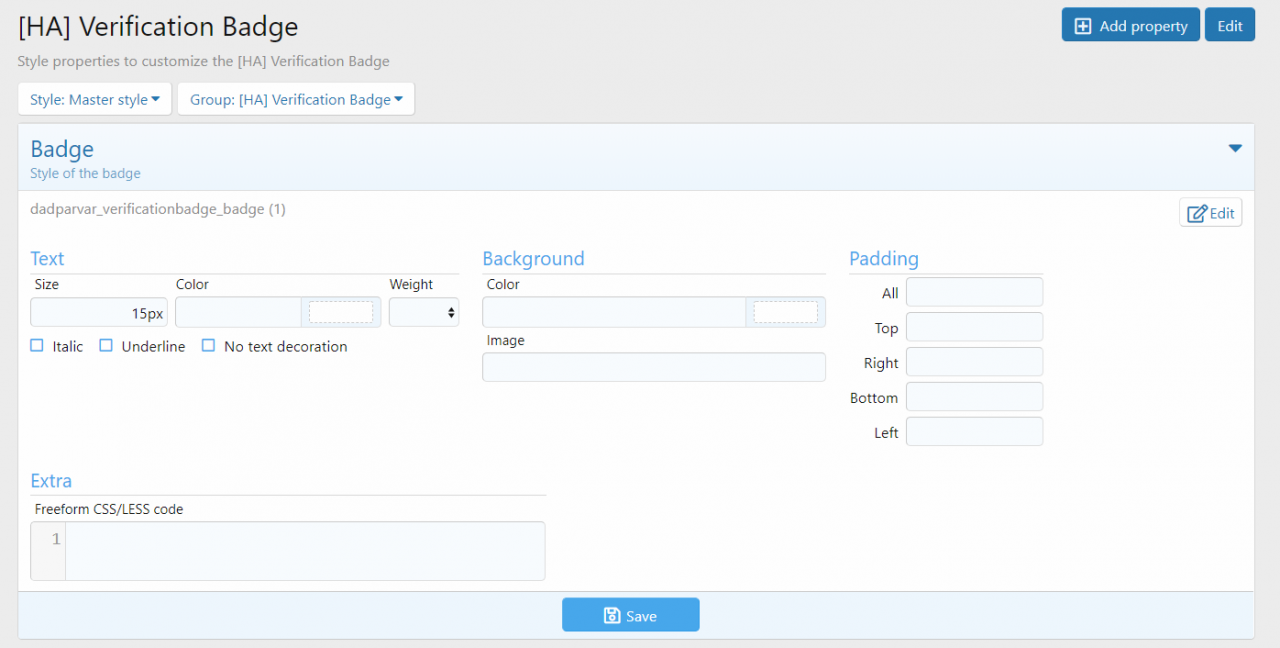Click the Badge section heading
1280x648 pixels.
[x=62, y=149]
